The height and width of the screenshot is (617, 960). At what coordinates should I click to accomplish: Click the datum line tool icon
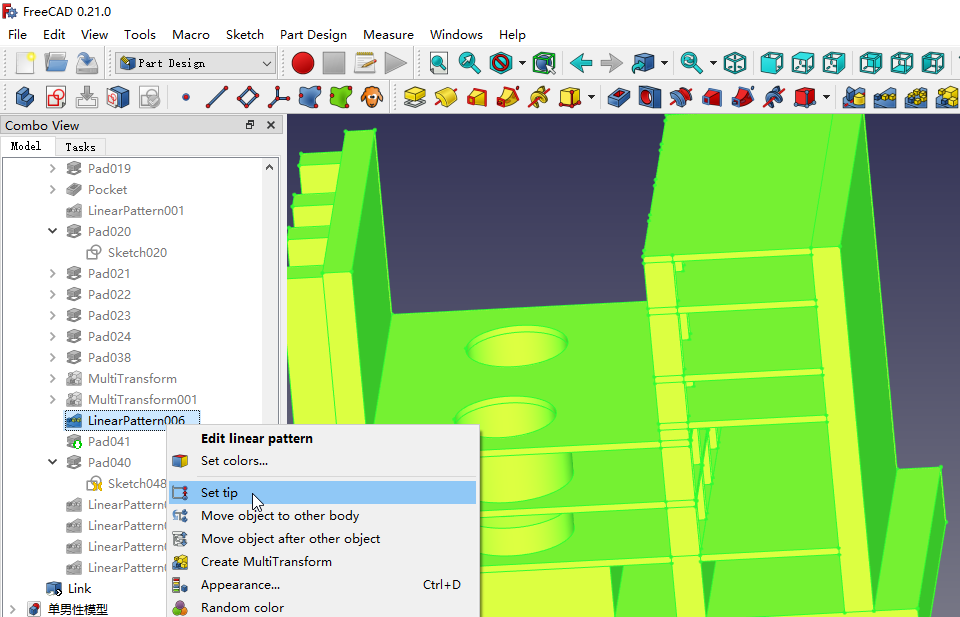pos(217,98)
